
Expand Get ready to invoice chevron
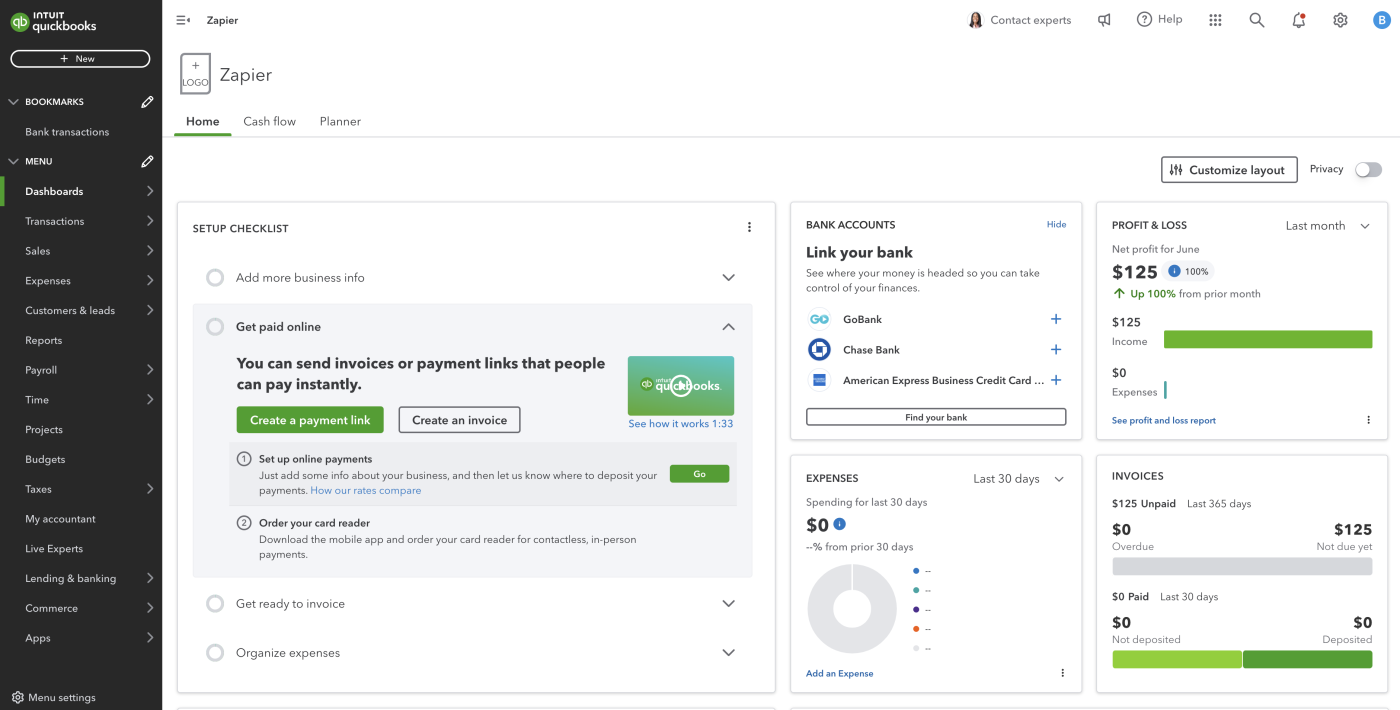click(x=728, y=604)
